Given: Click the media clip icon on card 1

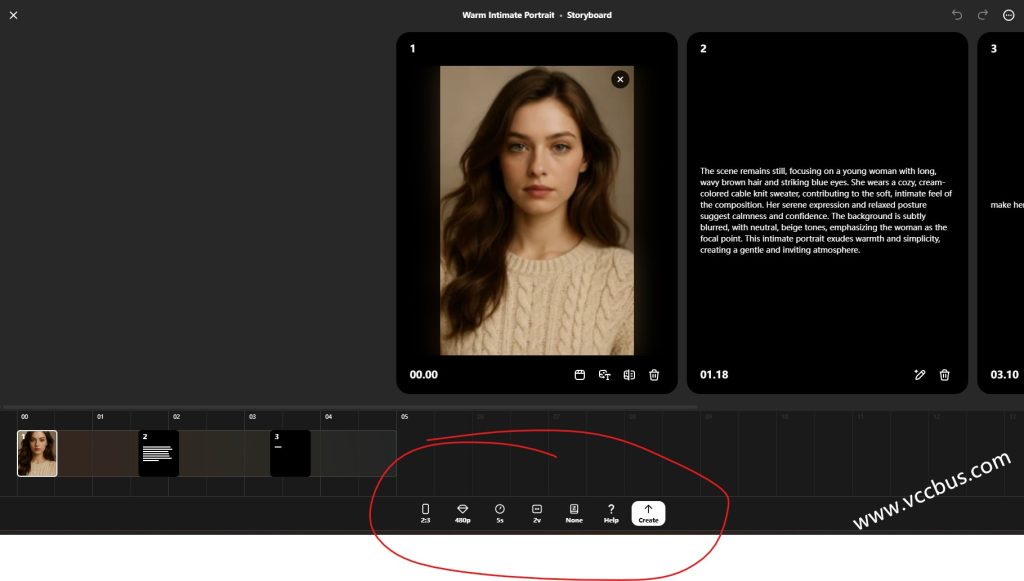Looking at the screenshot, I should pos(579,375).
